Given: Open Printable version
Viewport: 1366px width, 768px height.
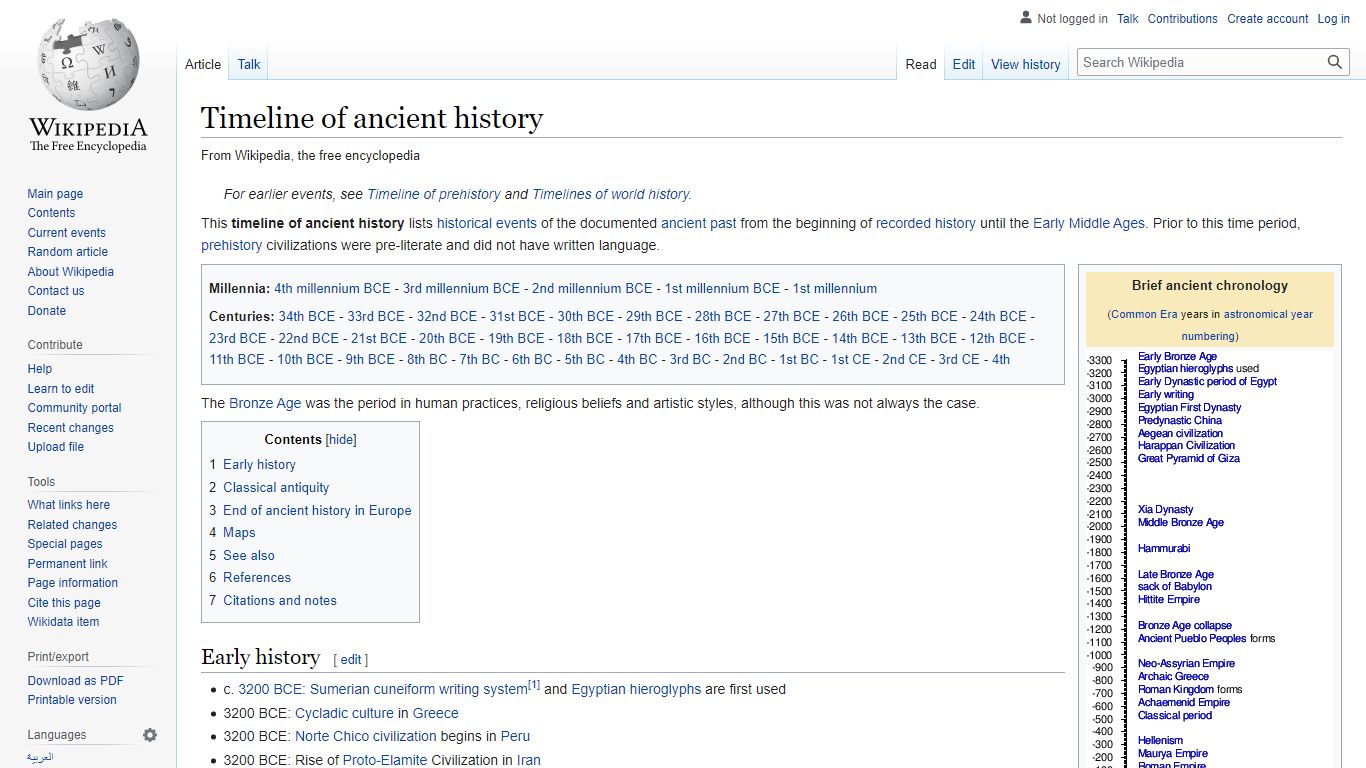Looking at the screenshot, I should point(72,700).
